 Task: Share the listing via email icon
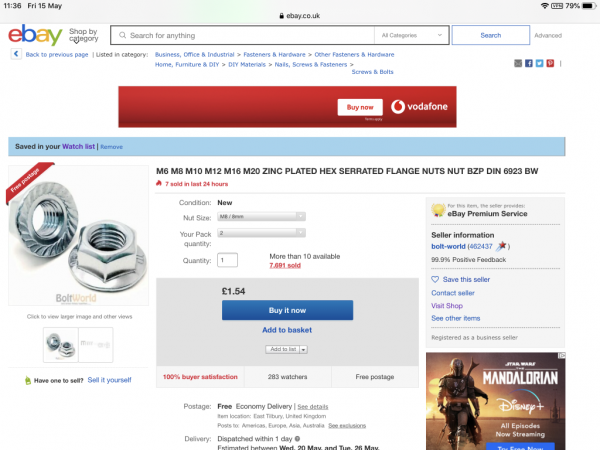(x=518, y=63)
